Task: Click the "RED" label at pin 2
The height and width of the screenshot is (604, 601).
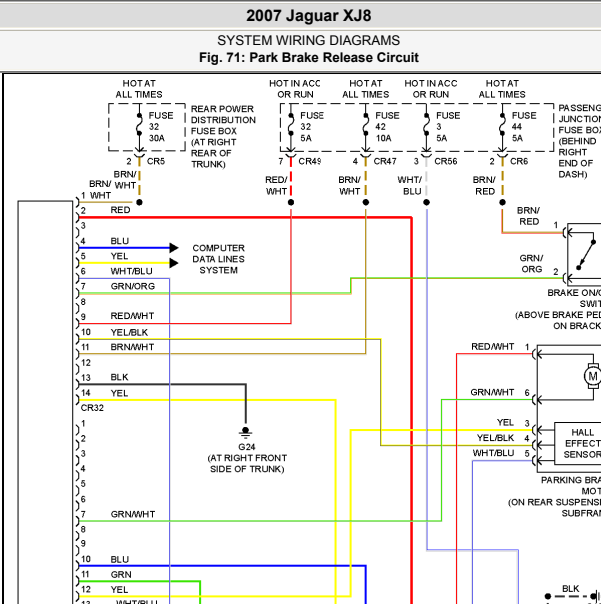Action: pos(120,210)
